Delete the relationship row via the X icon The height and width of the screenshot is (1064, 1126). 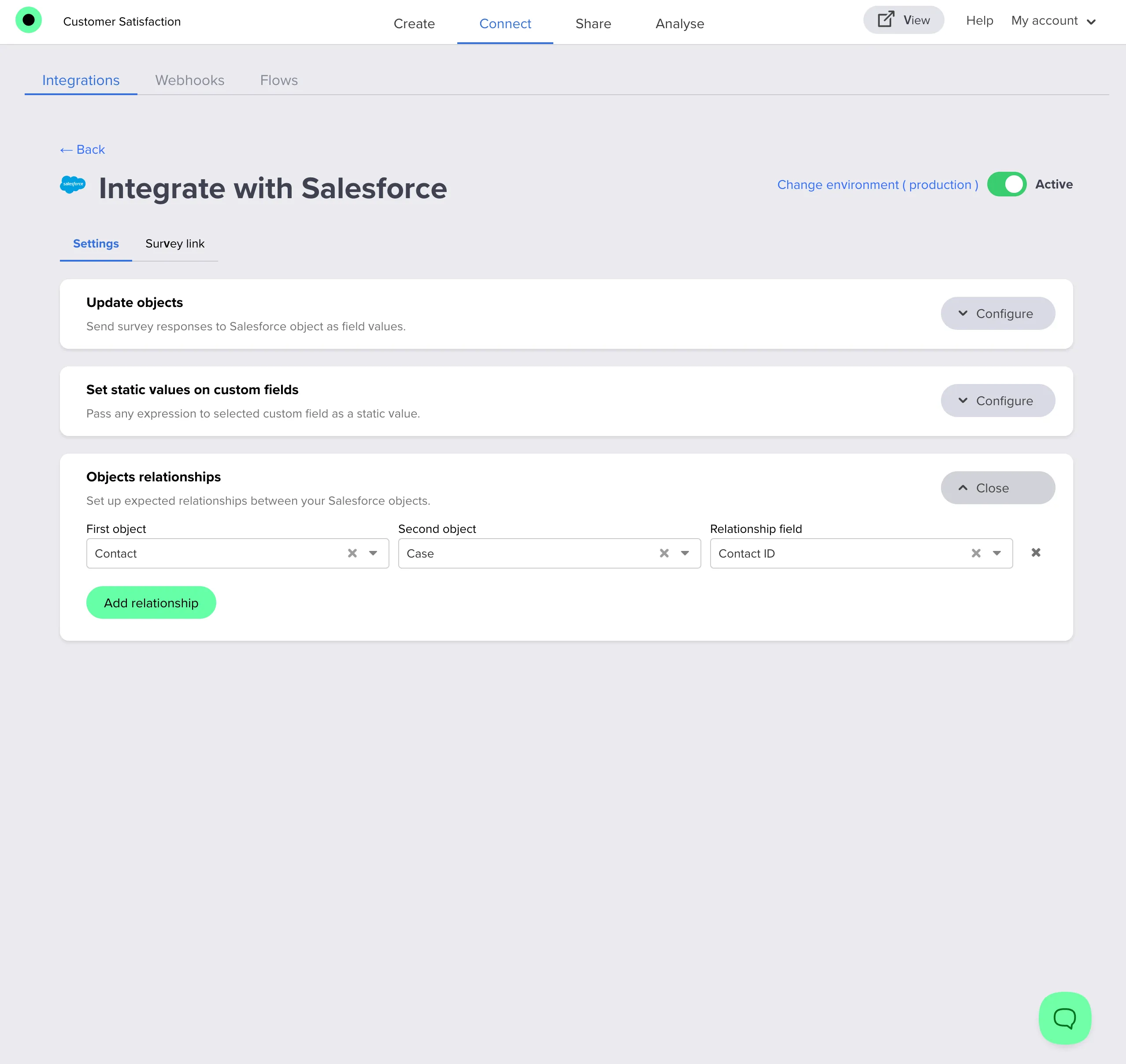click(x=1036, y=552)
